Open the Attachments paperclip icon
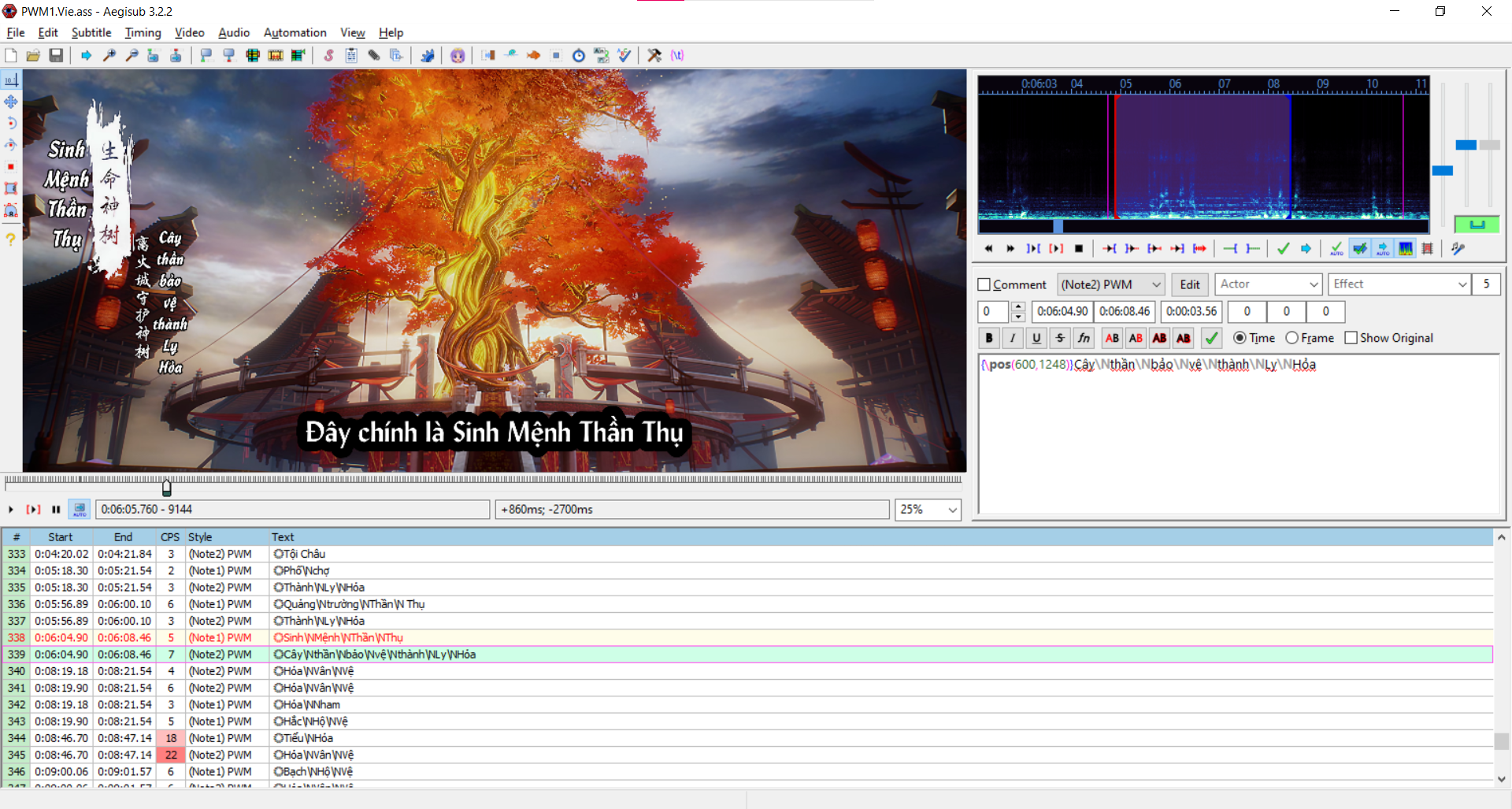 [x=374, y=55]
